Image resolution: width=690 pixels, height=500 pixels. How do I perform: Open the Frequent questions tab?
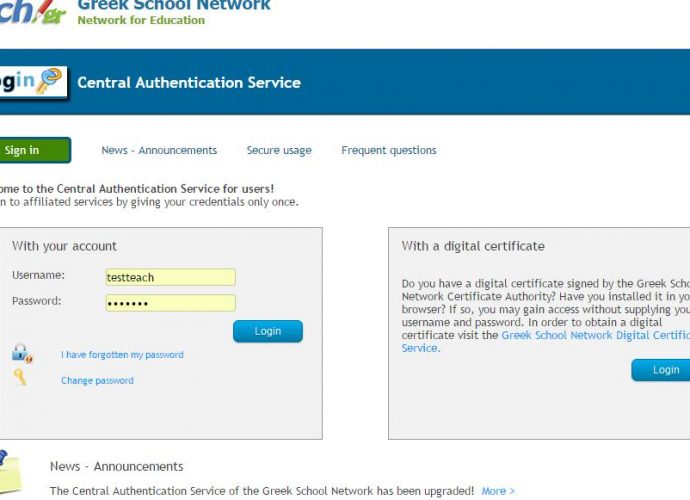click(x=389, y=150)
